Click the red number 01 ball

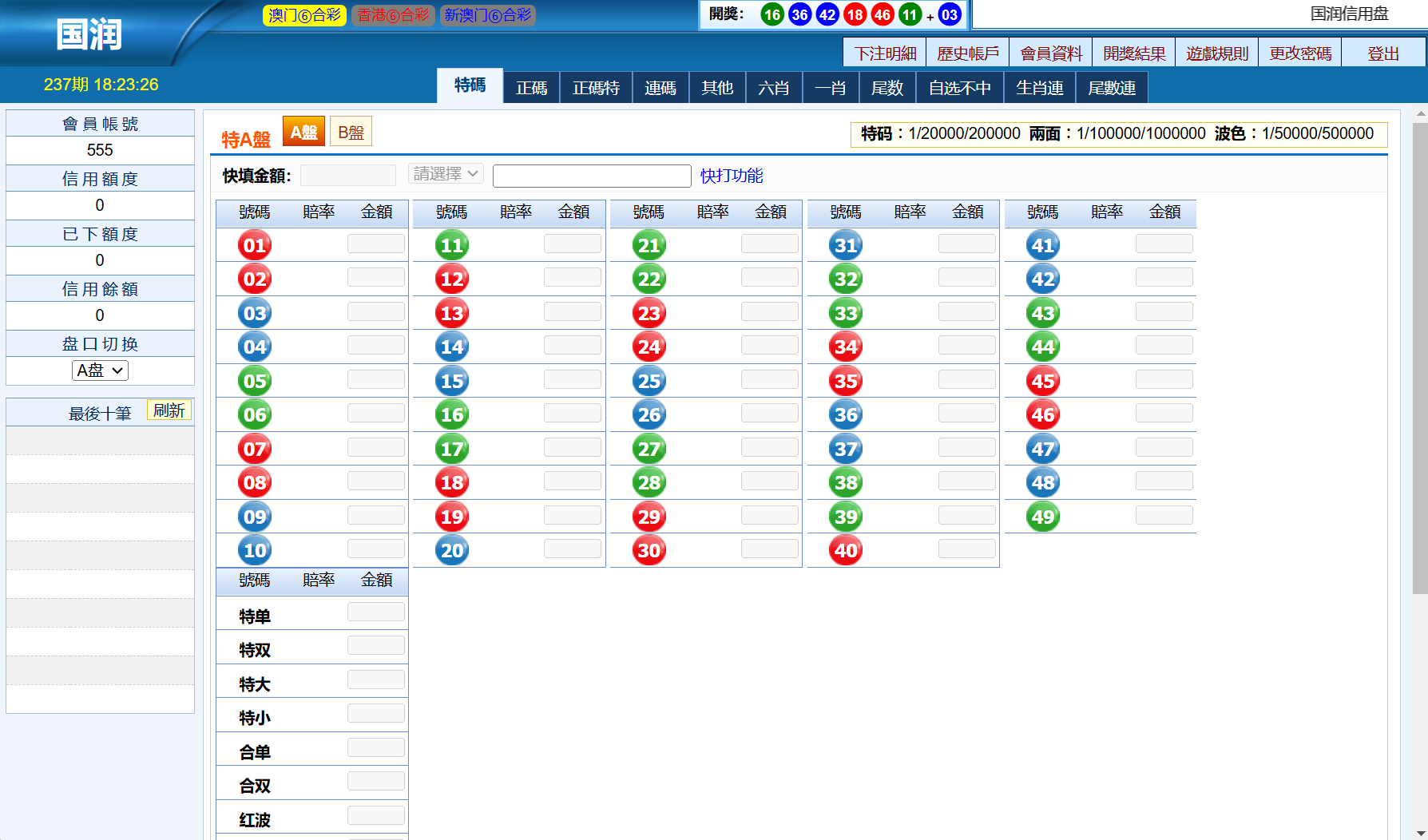[255, 245]
